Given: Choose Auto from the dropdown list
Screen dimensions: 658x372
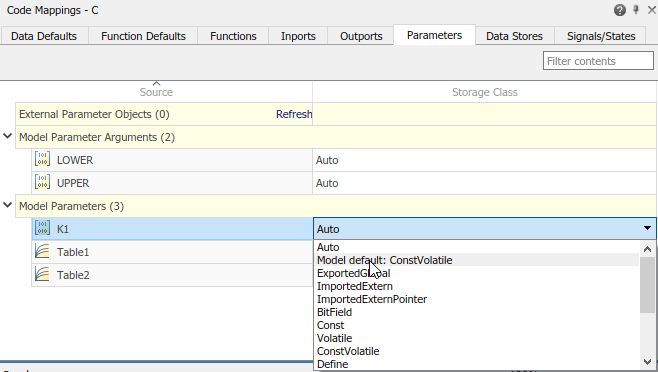Looking at the screenshot, I should coord(478,247).
